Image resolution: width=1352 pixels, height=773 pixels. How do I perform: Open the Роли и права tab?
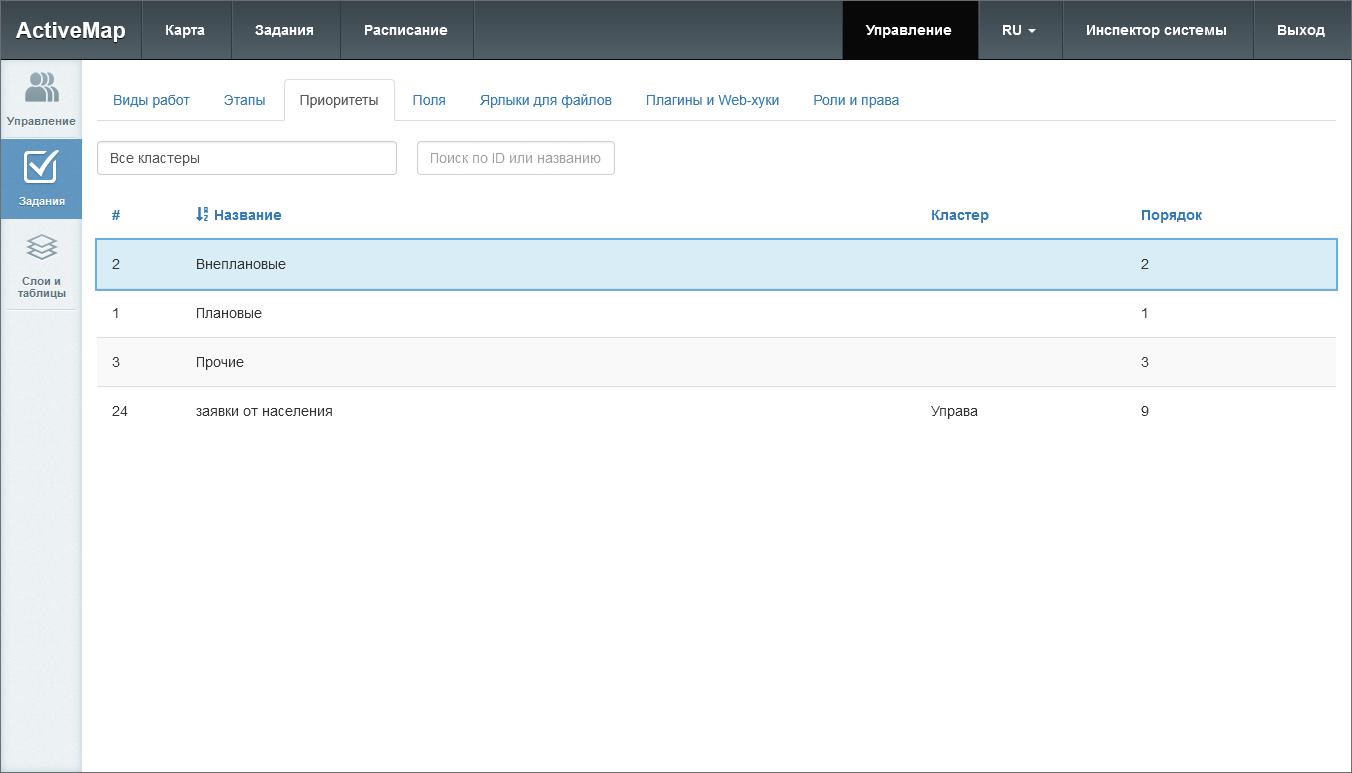[x=856, y=100]
